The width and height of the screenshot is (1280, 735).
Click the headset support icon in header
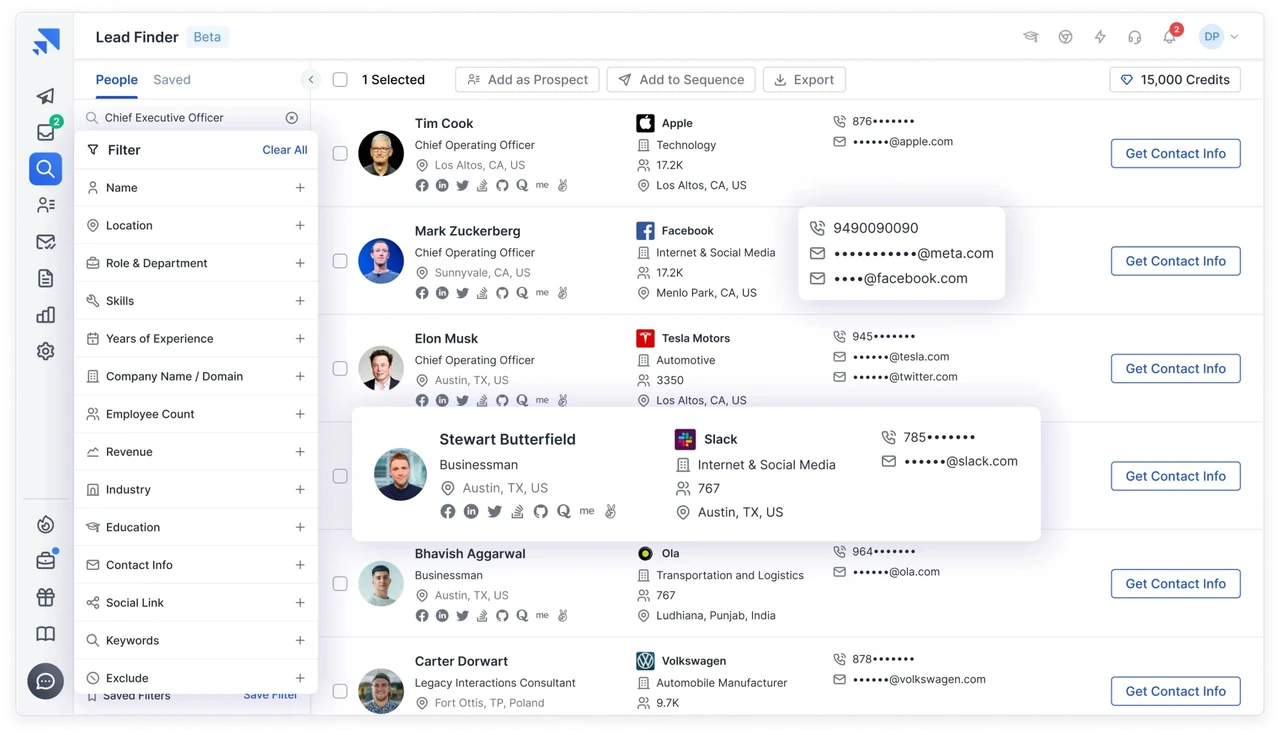(1134, 37)
